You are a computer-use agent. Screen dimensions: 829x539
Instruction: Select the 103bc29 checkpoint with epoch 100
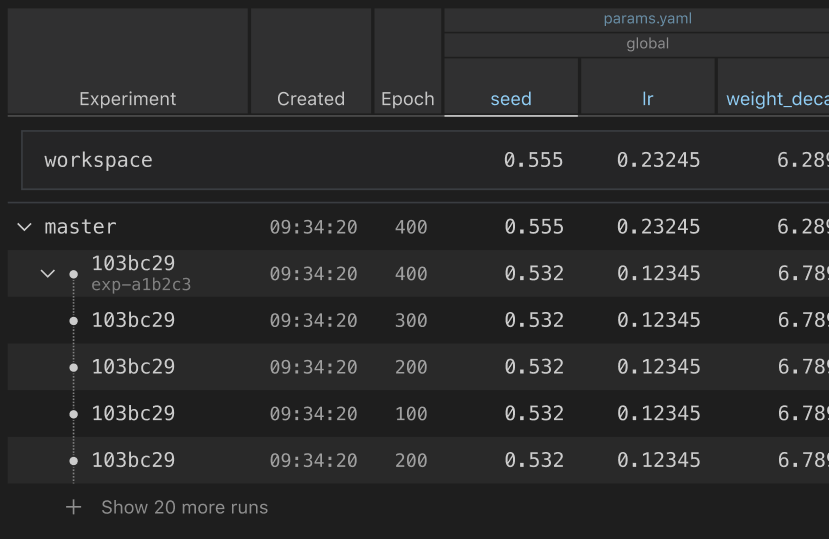(x=133, y=413)
